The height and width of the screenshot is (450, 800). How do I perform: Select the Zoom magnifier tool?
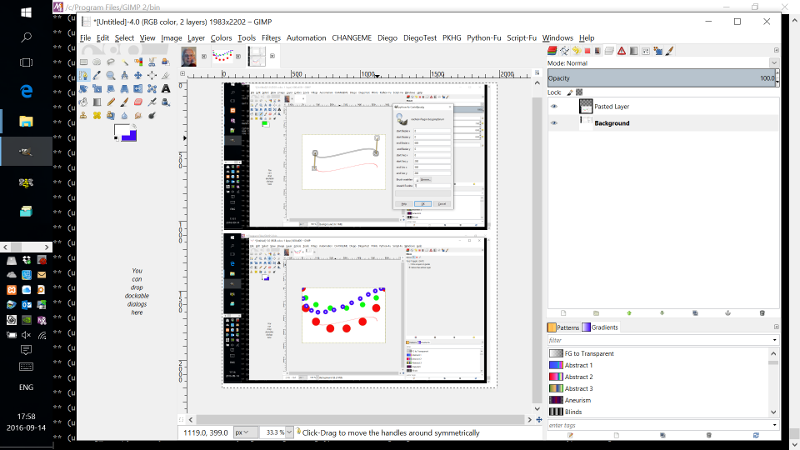tap(111, 76)
